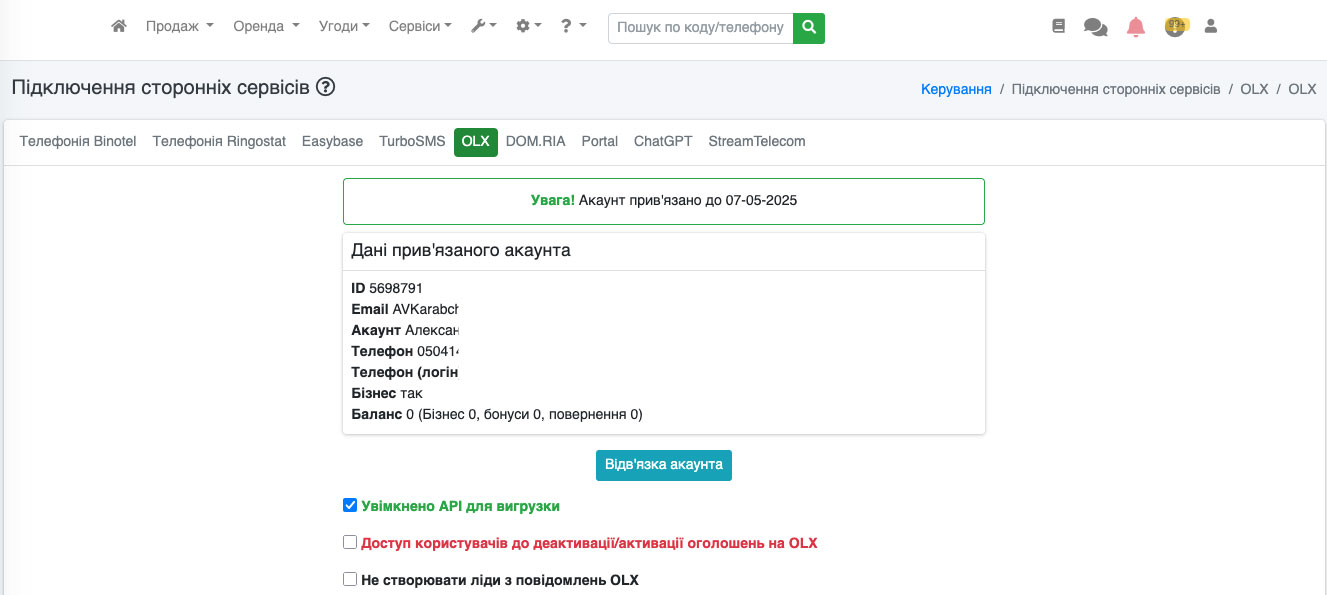Open the DOM.RIA tab
The height and width of the screenshot is (595, 1327).
point(536,142)
